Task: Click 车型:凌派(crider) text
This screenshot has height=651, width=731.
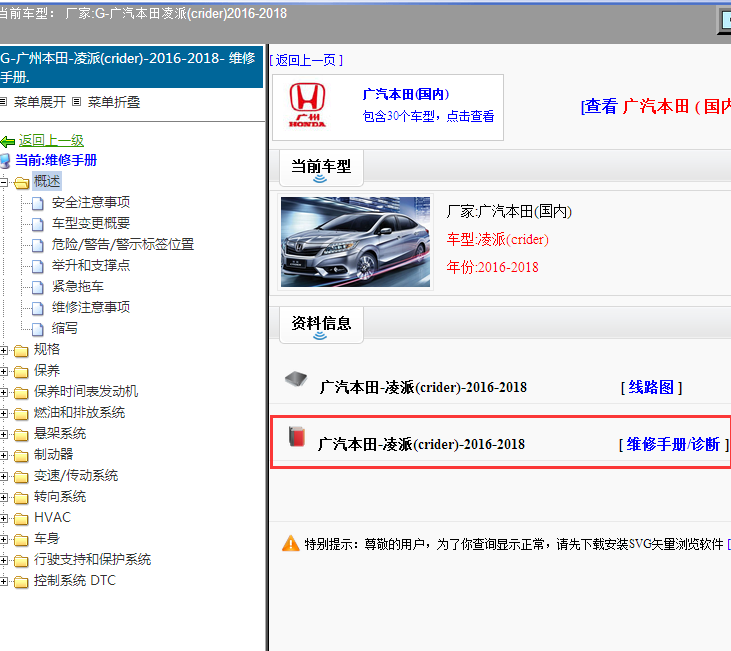Action: [x=497, y=240]
